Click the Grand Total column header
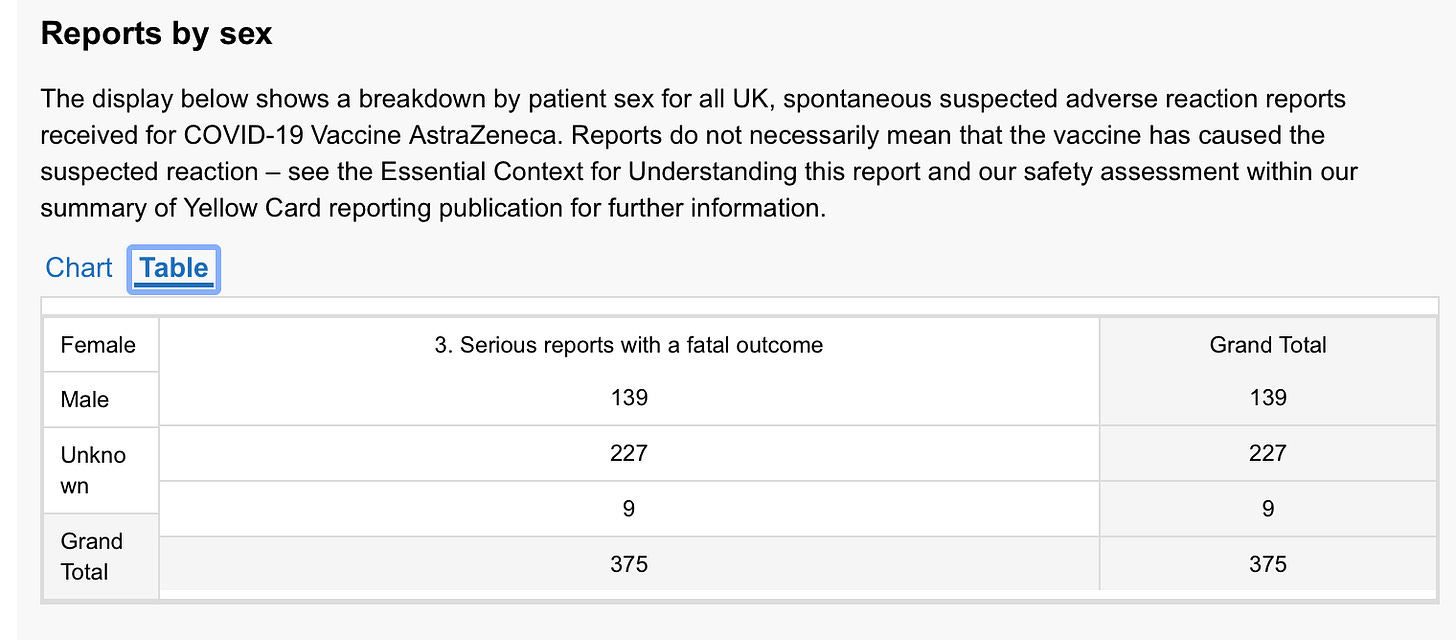 coord(1268,345)
